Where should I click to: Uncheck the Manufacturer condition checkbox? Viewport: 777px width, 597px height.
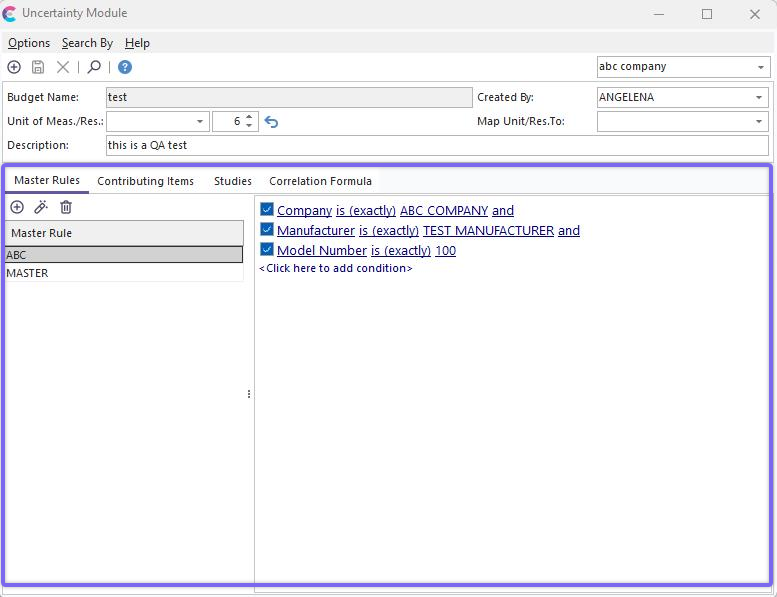tap(267, 230)
